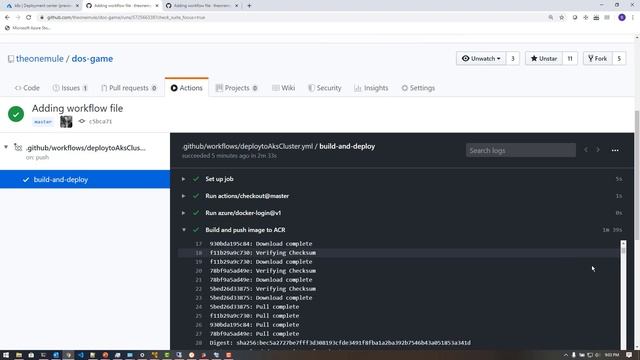The width and height of the screenshot is (640, 360).
Task: Open File Explorer from taskbar
Action: (19, 355)
